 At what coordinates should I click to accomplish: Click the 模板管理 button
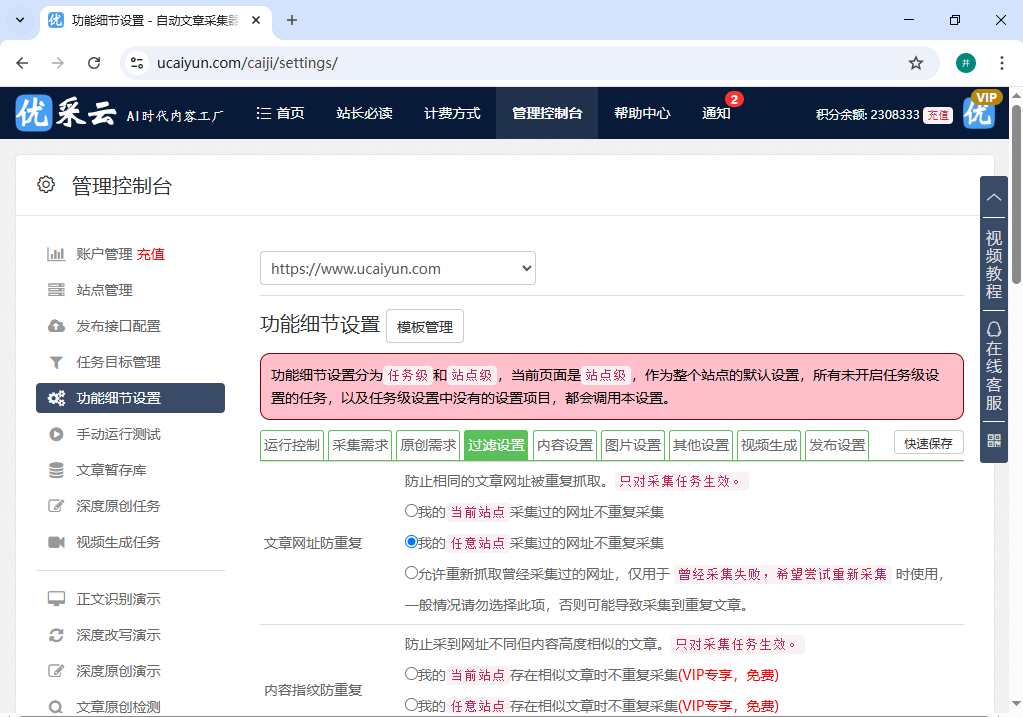(x=424, y=327)
